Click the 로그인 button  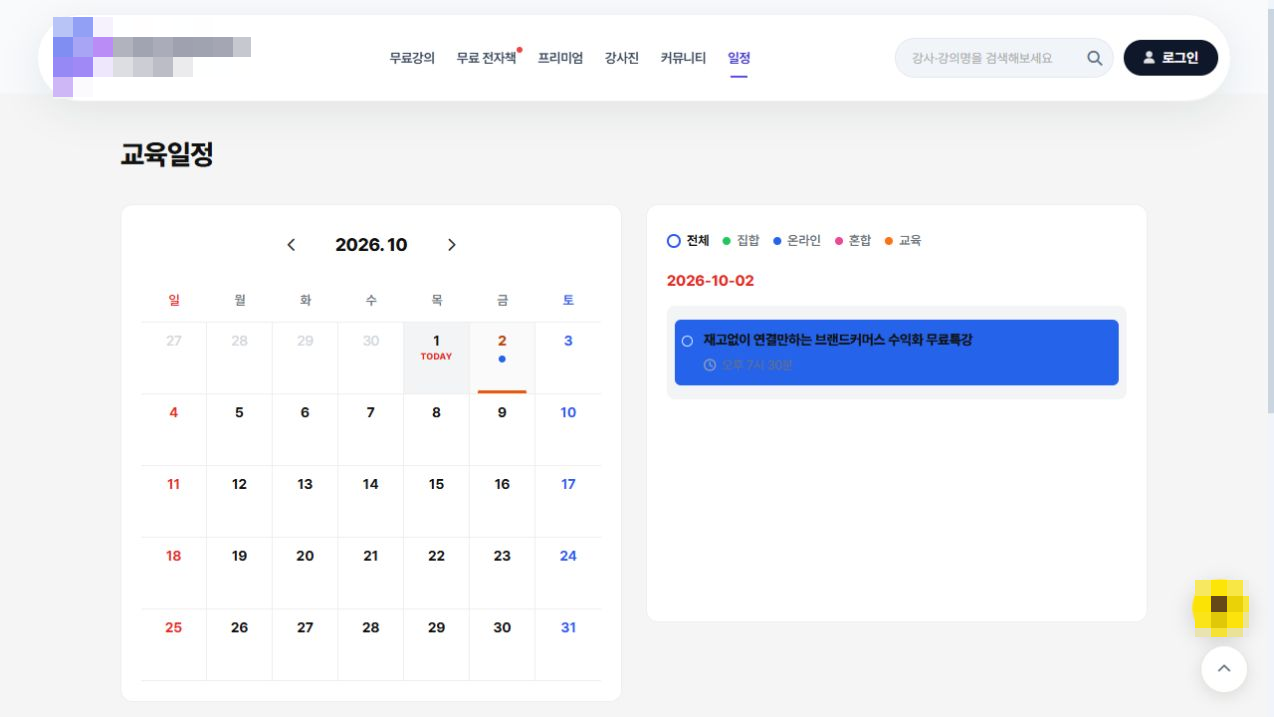pos(1171,58)
